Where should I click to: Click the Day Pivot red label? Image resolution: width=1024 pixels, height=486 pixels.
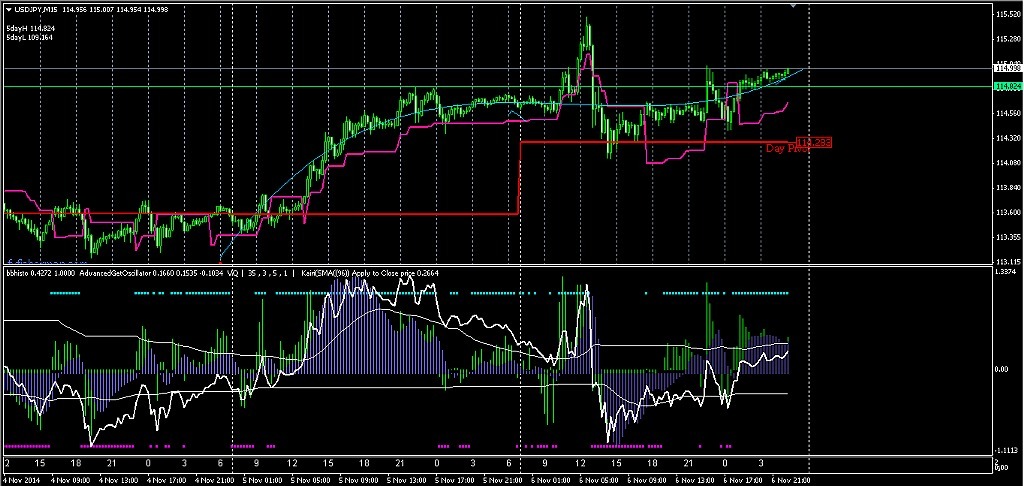pyautogui.click(x=787, y=149)
